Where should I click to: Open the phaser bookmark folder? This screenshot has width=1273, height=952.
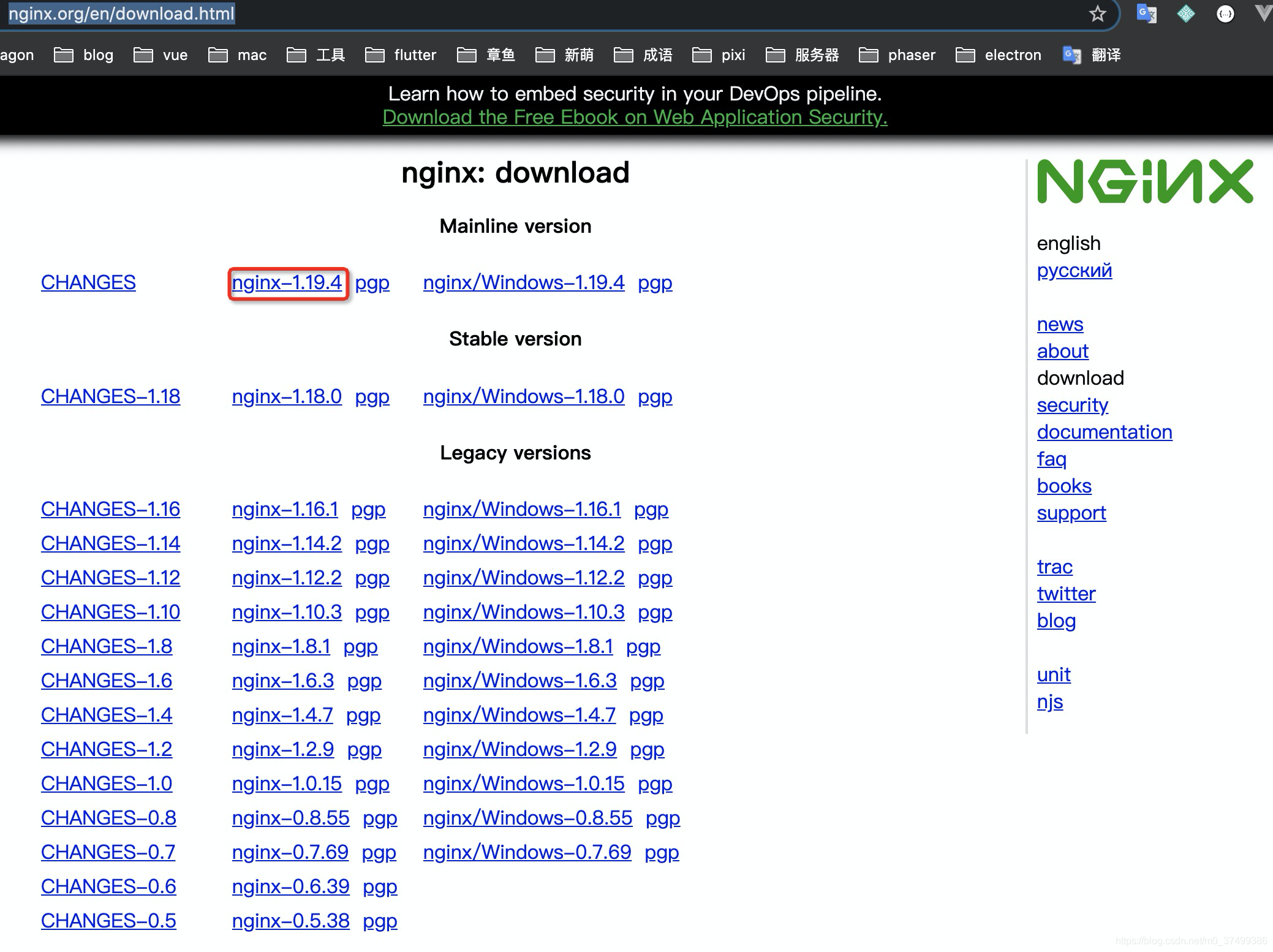point(897,55)
